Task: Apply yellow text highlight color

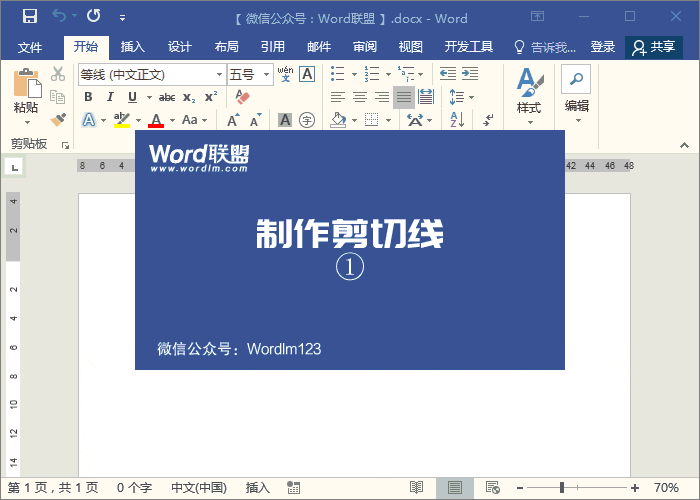Action: [121, 120]
